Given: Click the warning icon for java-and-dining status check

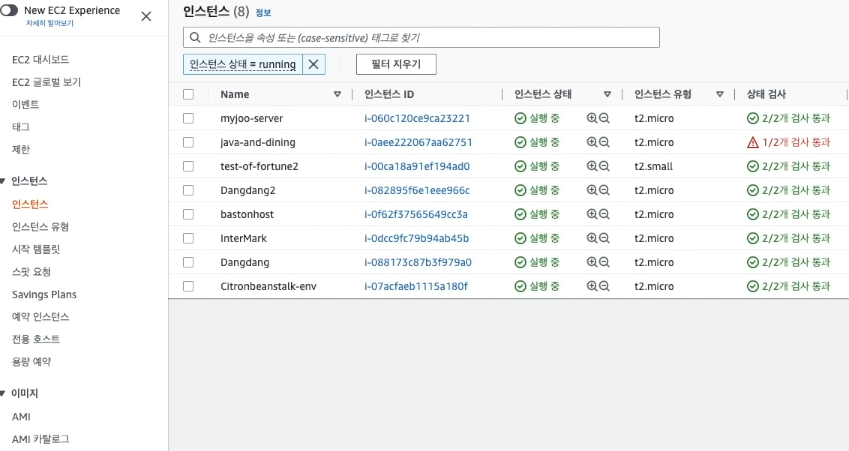Looking at the screenshot, I should tap(753, 142).
